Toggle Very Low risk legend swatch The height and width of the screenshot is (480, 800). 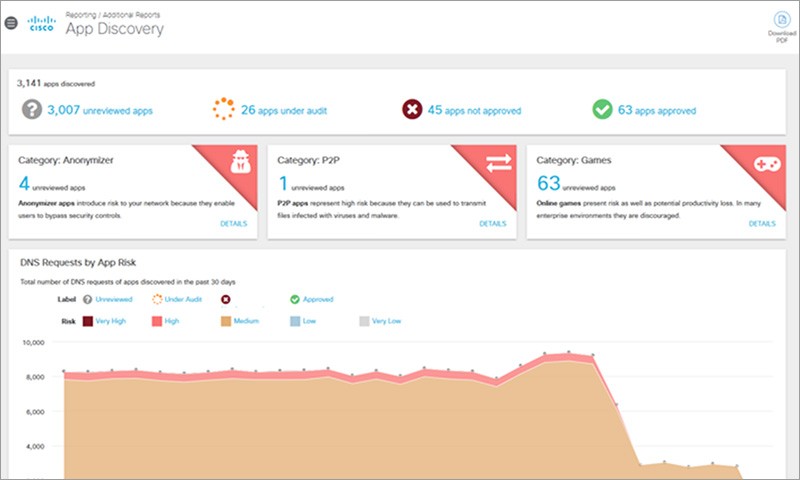(364, 321)
